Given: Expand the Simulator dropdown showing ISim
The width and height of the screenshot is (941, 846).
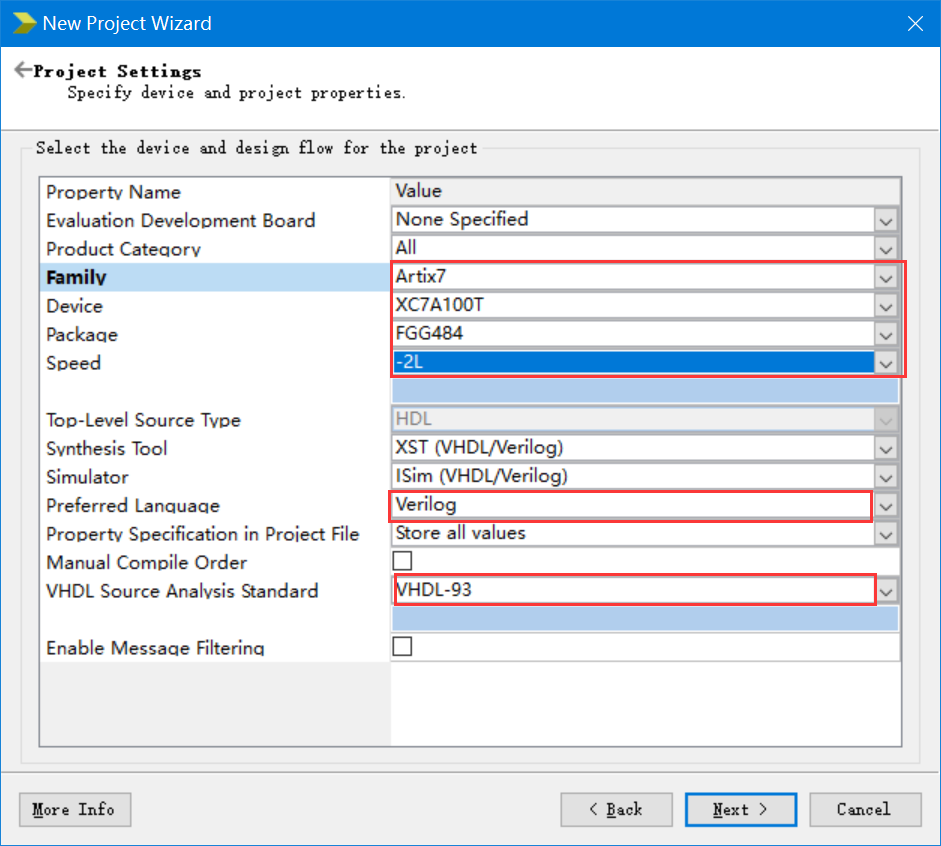Looking at the screenshot, I should [886, 478].
